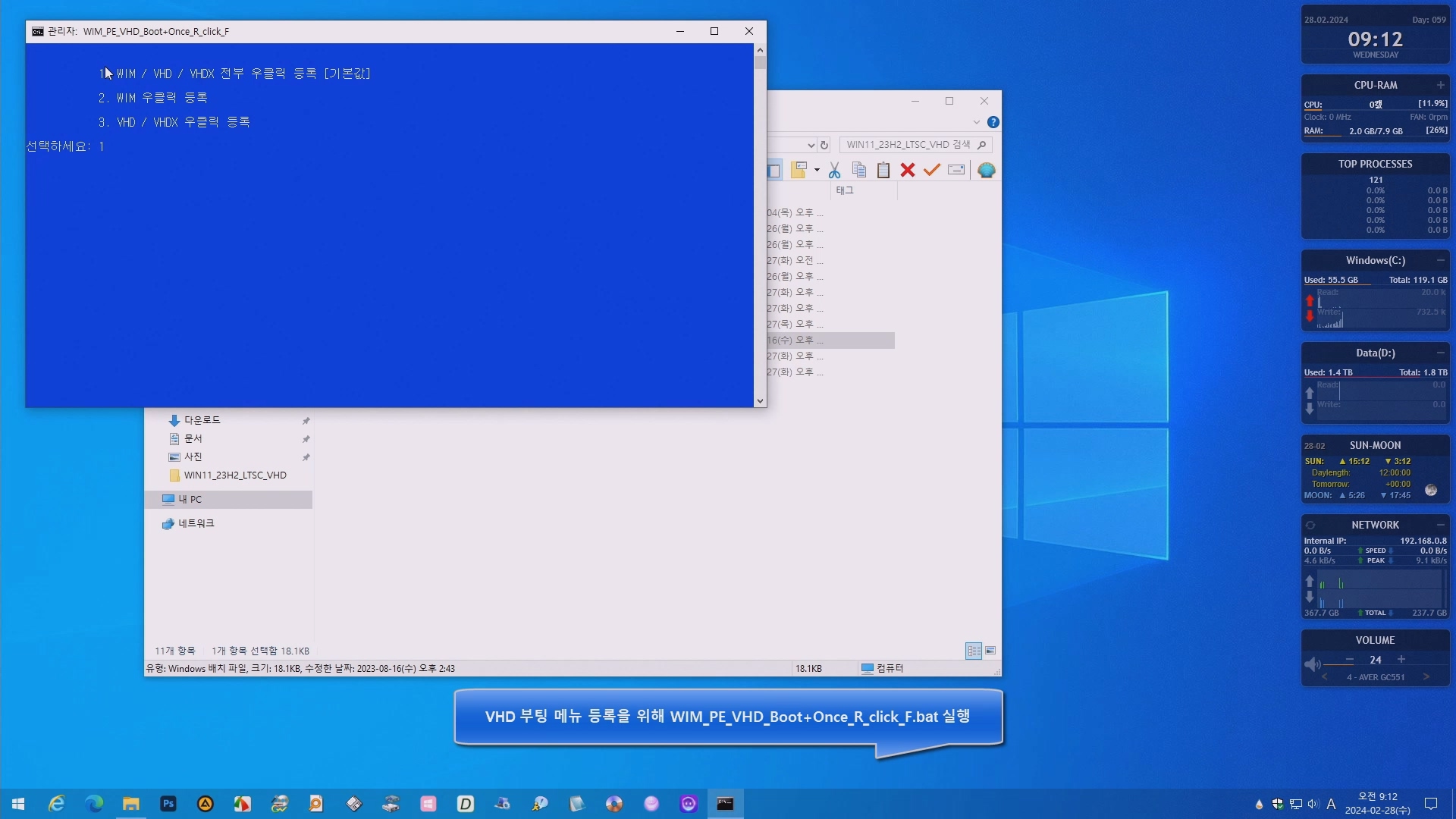Increase volume with the plus button
The width and height of the screenshot is (1456, 819).
1401,659
